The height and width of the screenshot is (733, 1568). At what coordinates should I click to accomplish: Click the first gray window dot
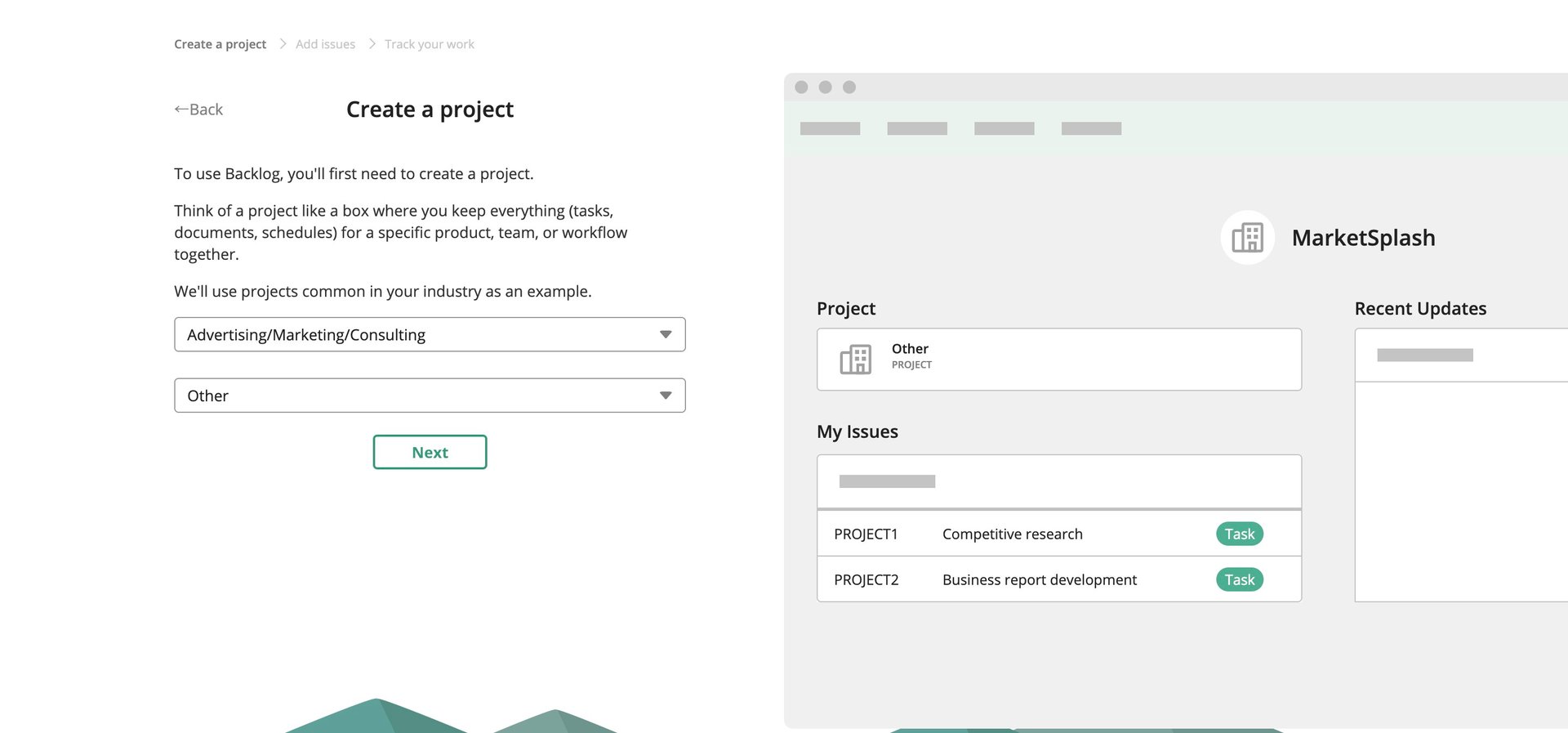pos(801,87)
